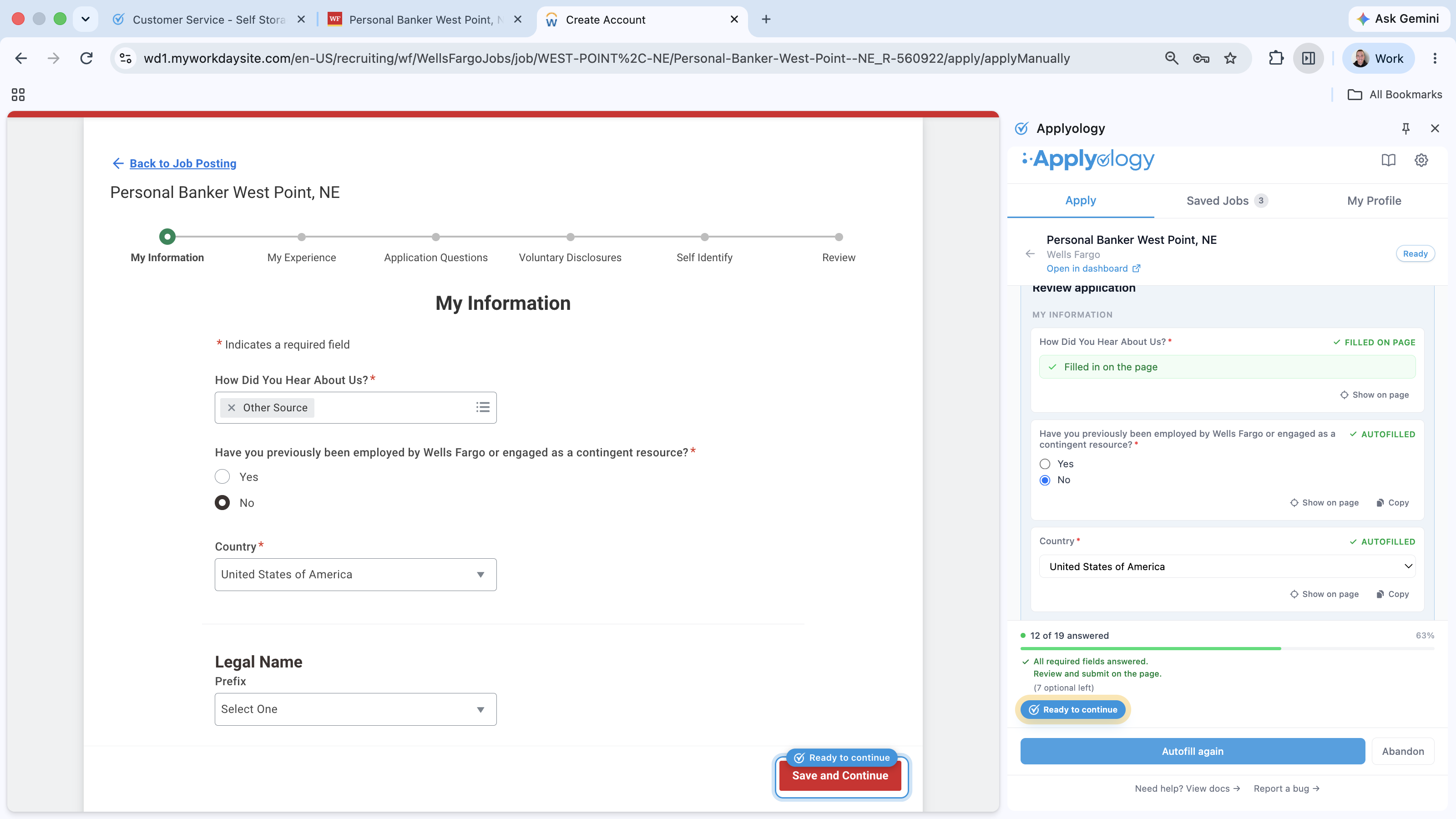This screenshot has width=1456, height=819.
Task: Open the tab search chevron dropdown
Action: coord(86,19)
